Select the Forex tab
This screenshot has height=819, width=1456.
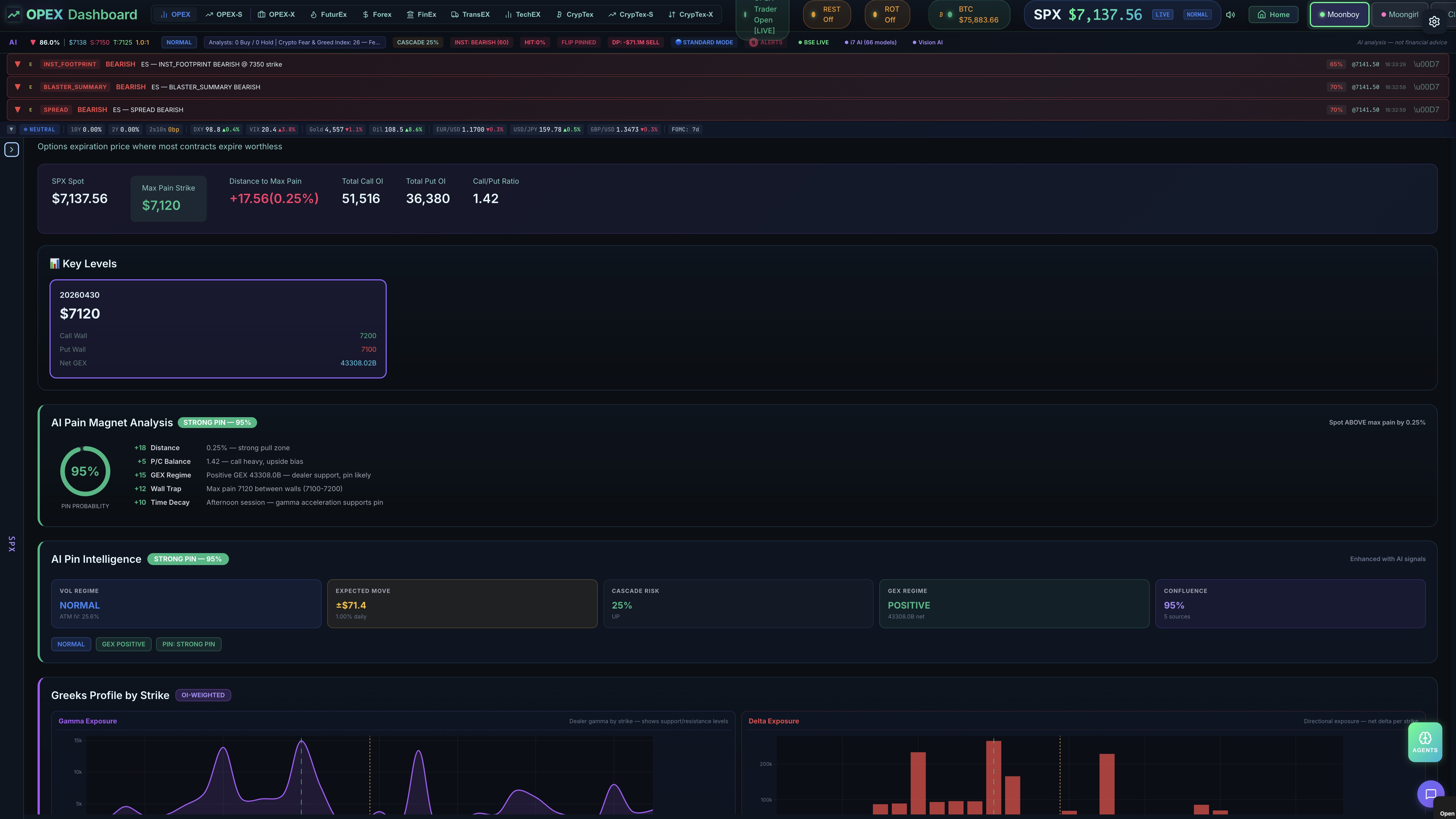tap(377, 15)
